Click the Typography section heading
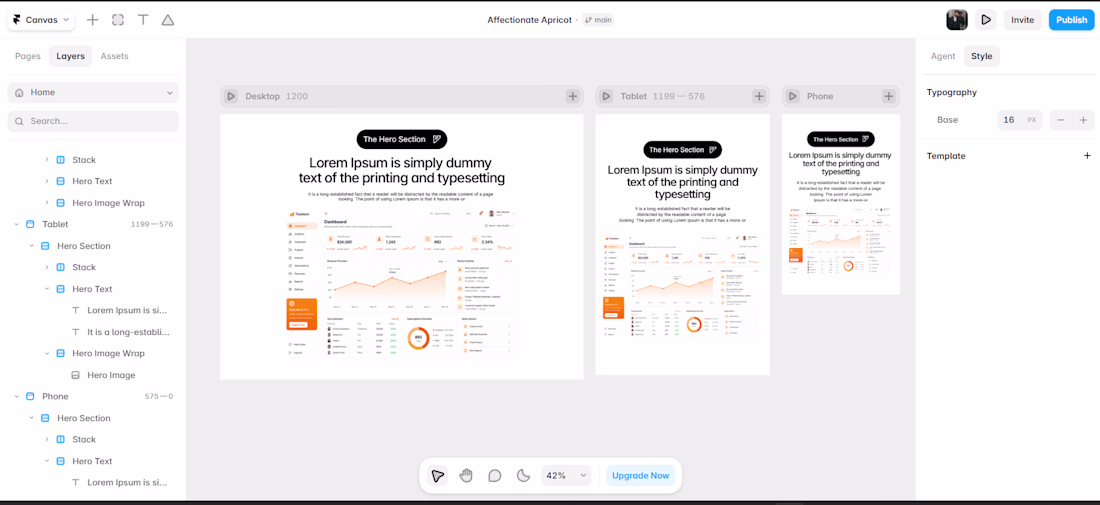This screenshot has height=505, width=1100. 951,93
